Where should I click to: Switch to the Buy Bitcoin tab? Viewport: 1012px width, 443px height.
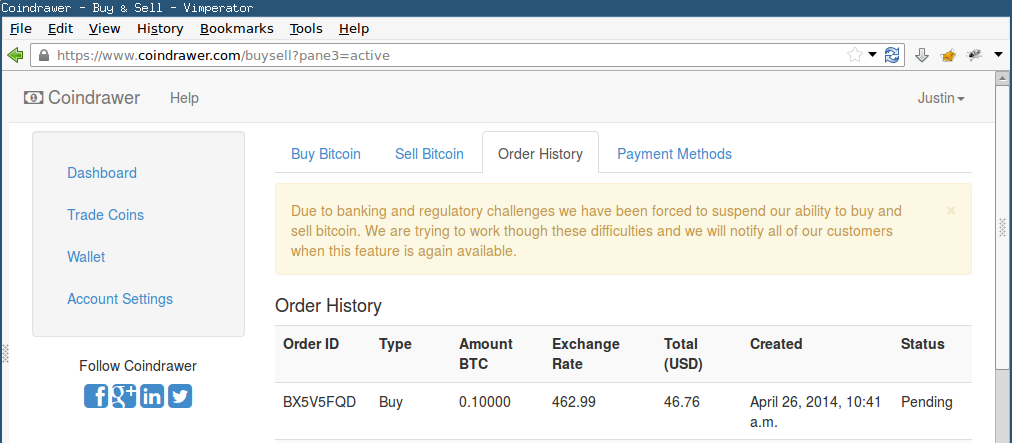tap(326, 154)
